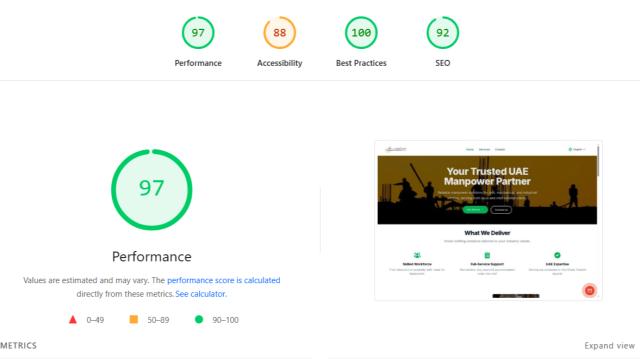Open the 'performance score is calculated' link
640x361 pixels.
[x=224, y=280]
